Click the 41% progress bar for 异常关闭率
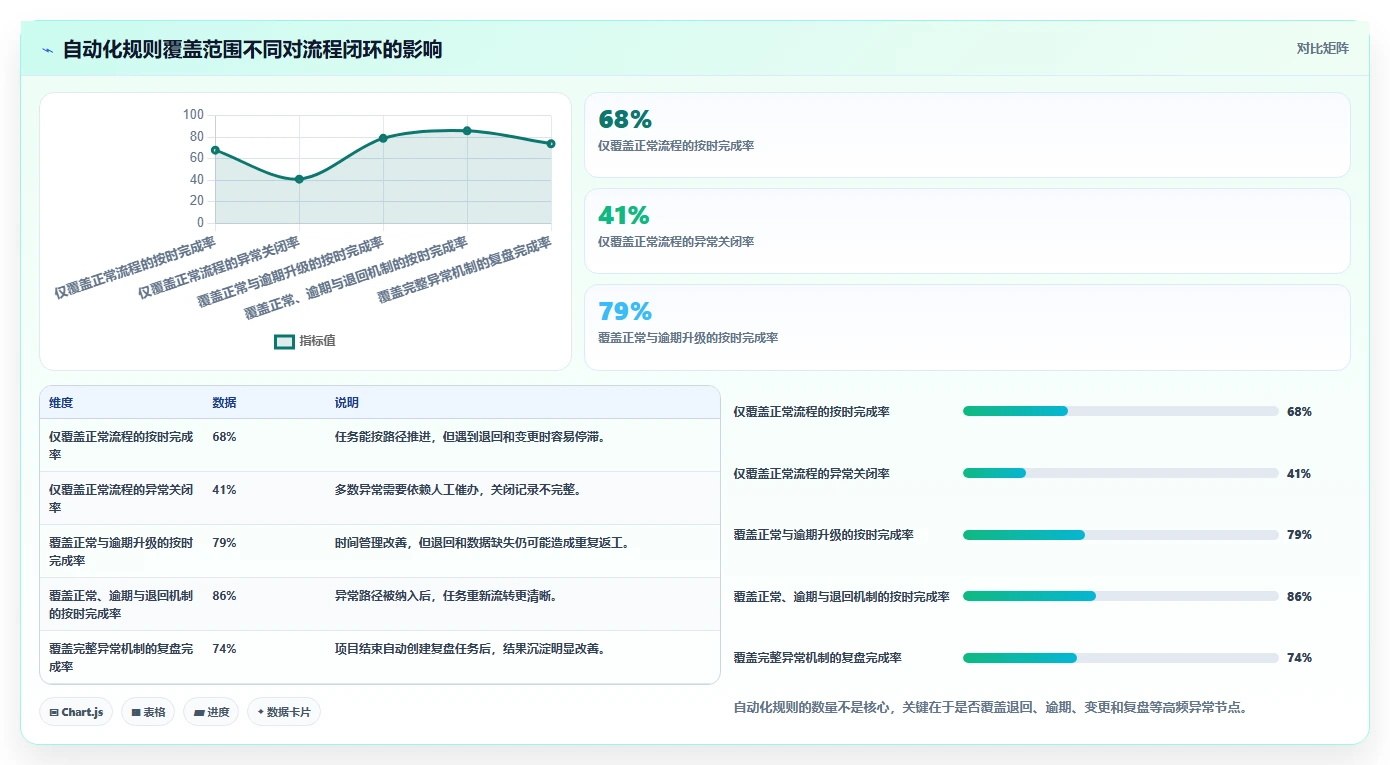This screenshot has height=765, width=1390. pyautogui.click(x=1120, y=473)
